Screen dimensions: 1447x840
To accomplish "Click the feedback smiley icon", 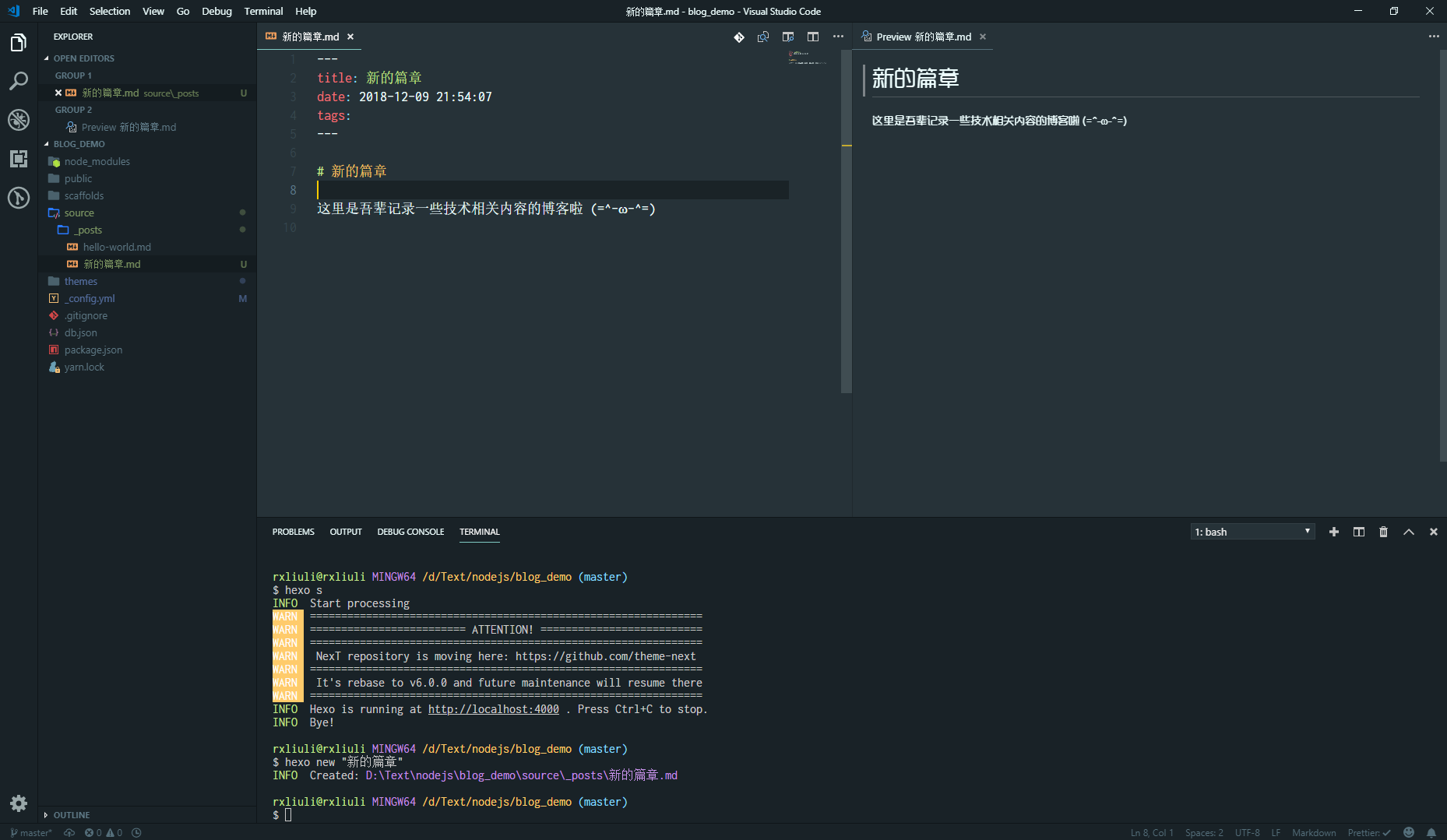I will (x=1409, y=832).
